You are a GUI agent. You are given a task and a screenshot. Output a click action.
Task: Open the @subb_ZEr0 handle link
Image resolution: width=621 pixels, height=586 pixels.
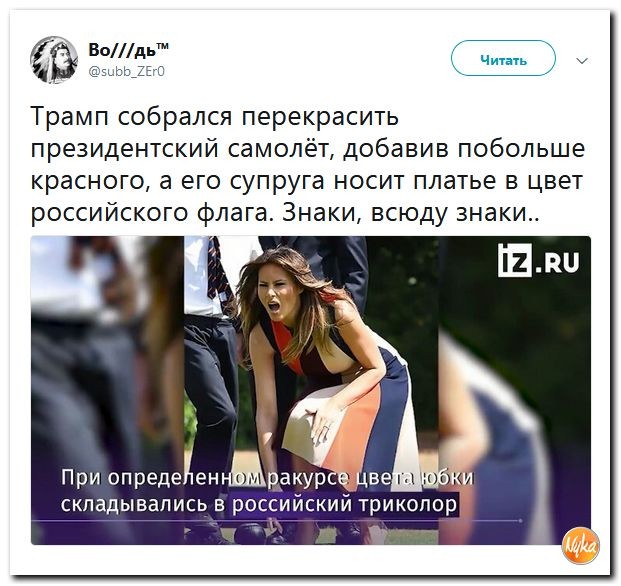click(127, 71)
